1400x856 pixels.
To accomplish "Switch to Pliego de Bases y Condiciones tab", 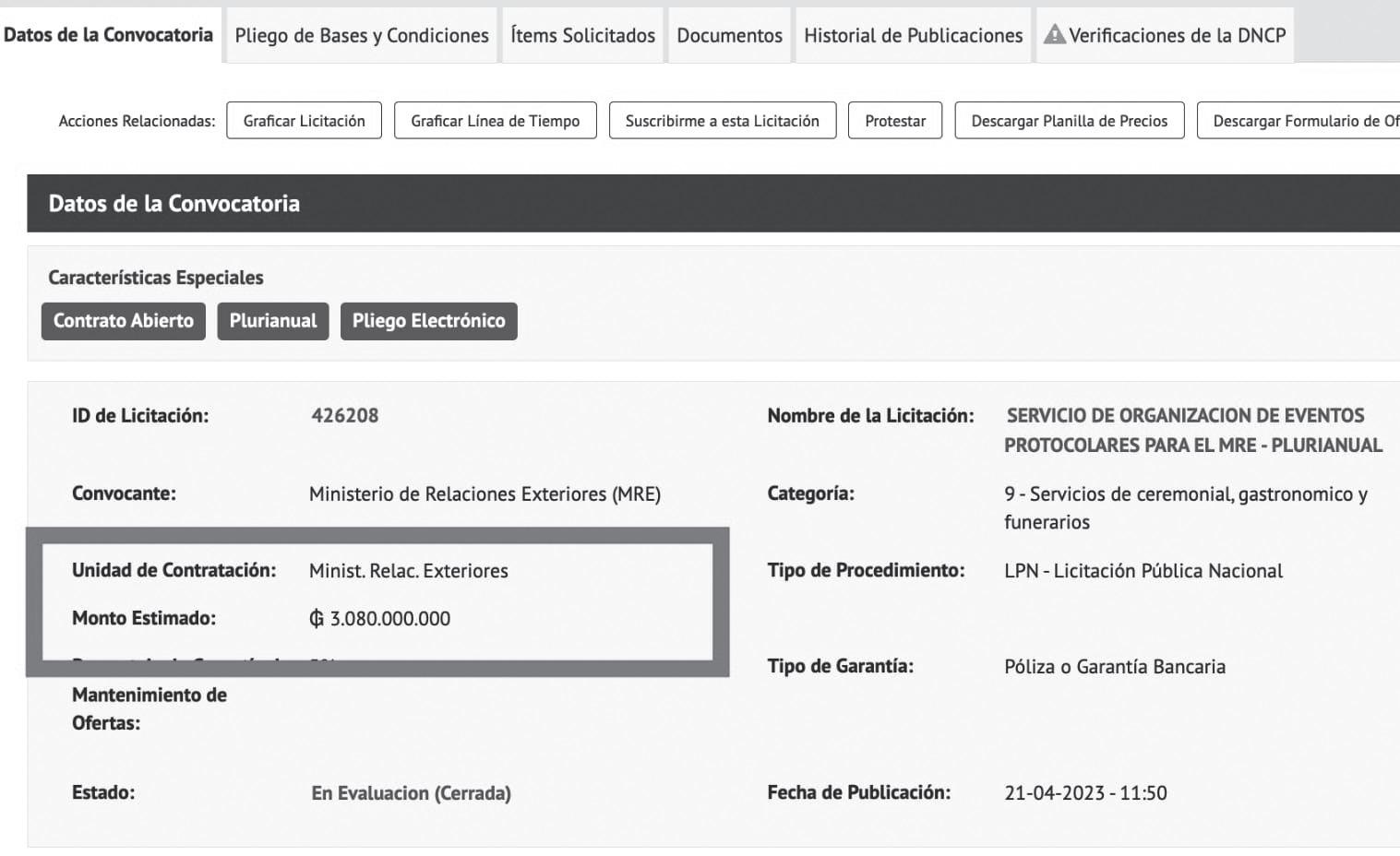I will pyautogui.click(x=362, y=35).
